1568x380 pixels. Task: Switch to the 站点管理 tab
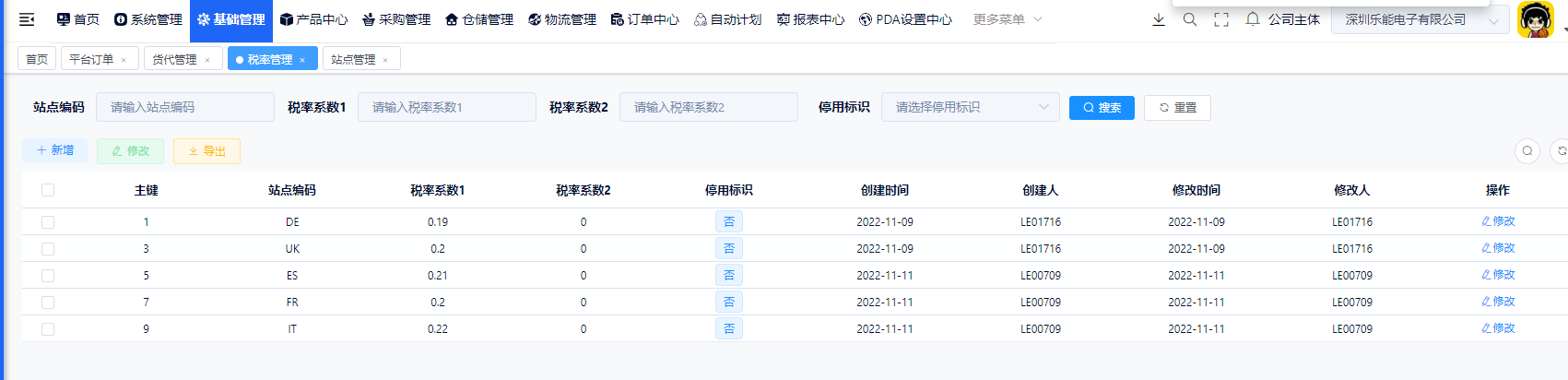[353, 59]
